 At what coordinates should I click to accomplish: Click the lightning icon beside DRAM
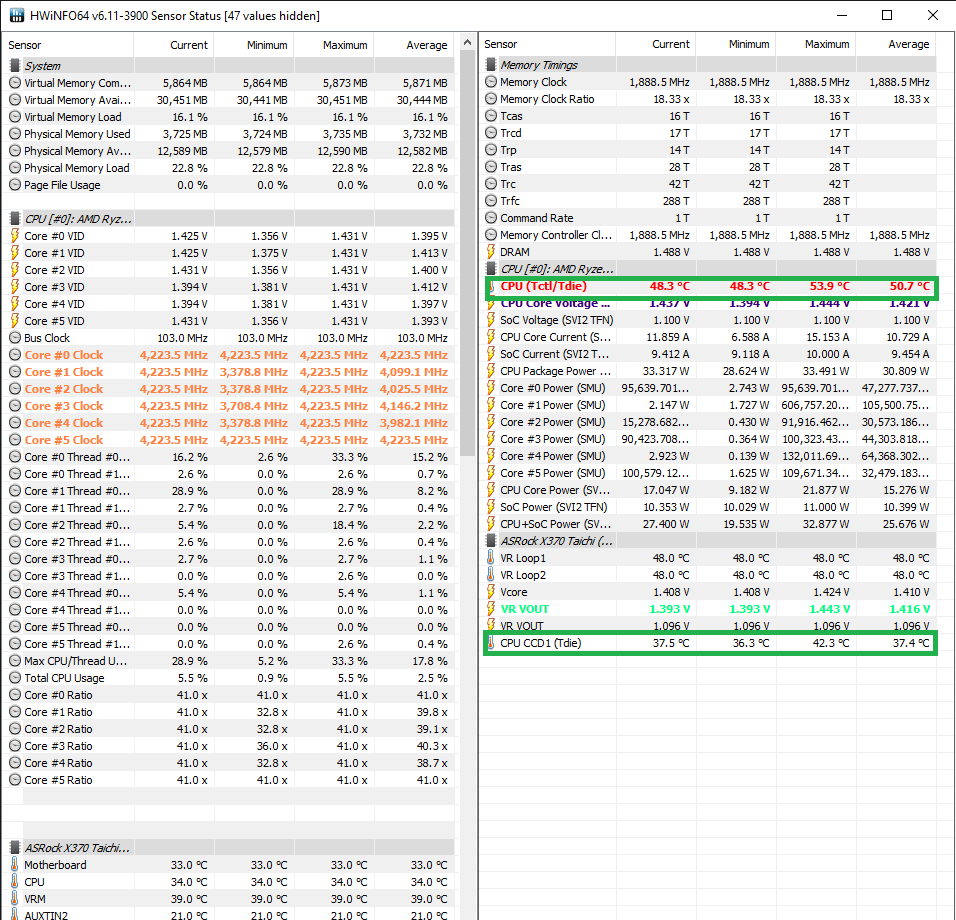491,251
